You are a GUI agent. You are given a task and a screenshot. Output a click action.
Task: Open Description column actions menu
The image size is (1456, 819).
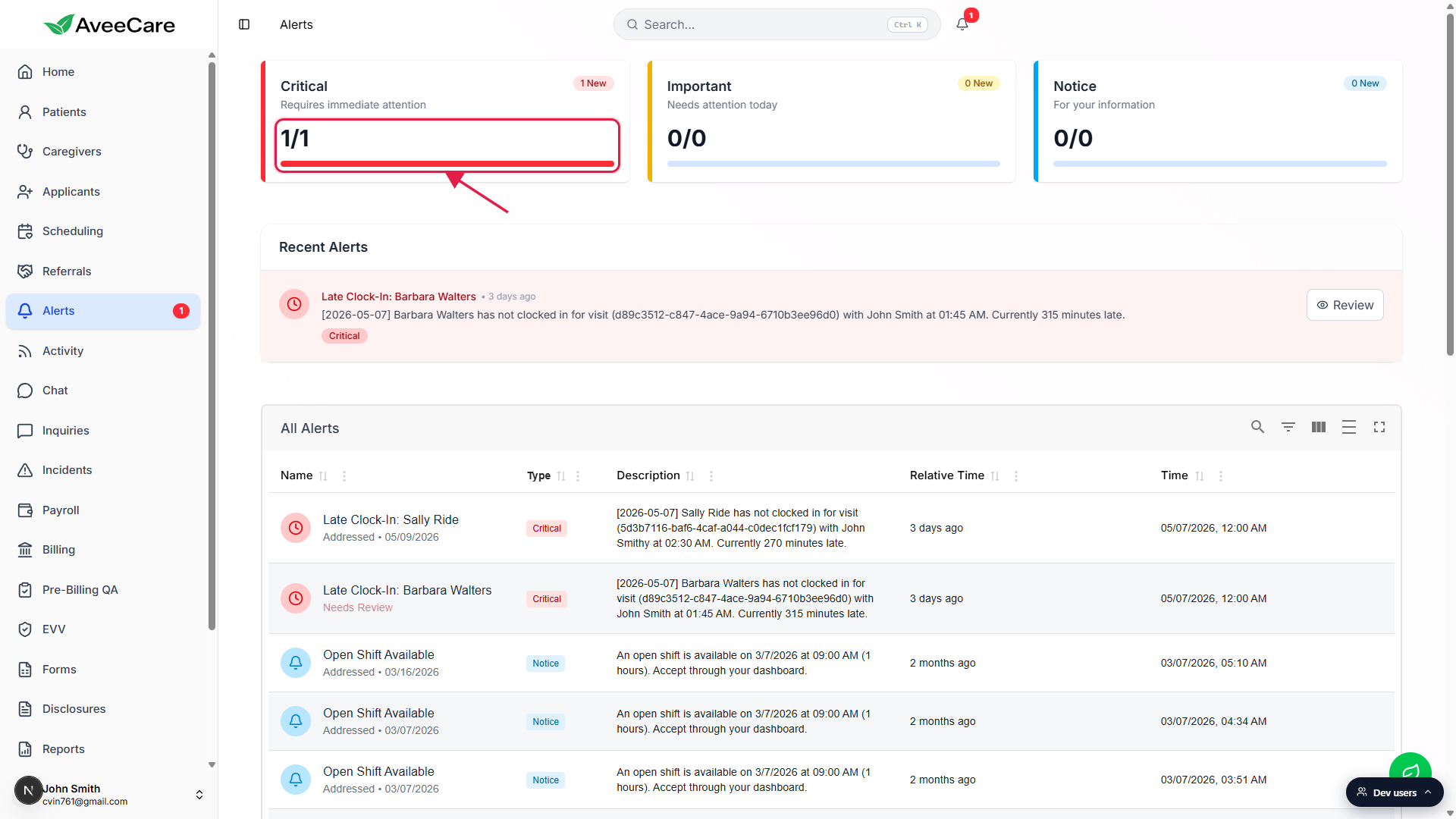click(711, 476)
